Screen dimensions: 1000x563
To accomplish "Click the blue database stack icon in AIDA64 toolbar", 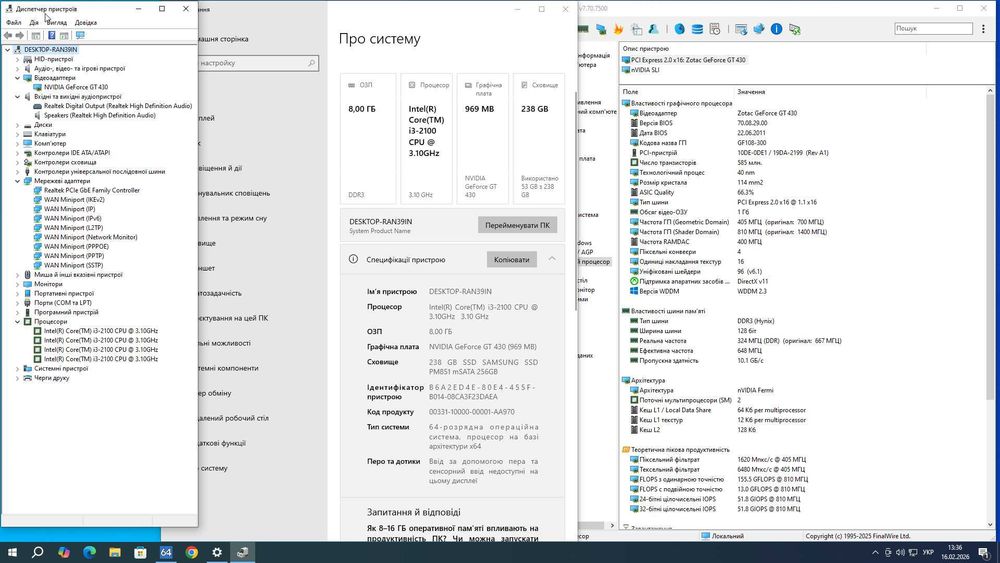I will [x=697, y=29].
